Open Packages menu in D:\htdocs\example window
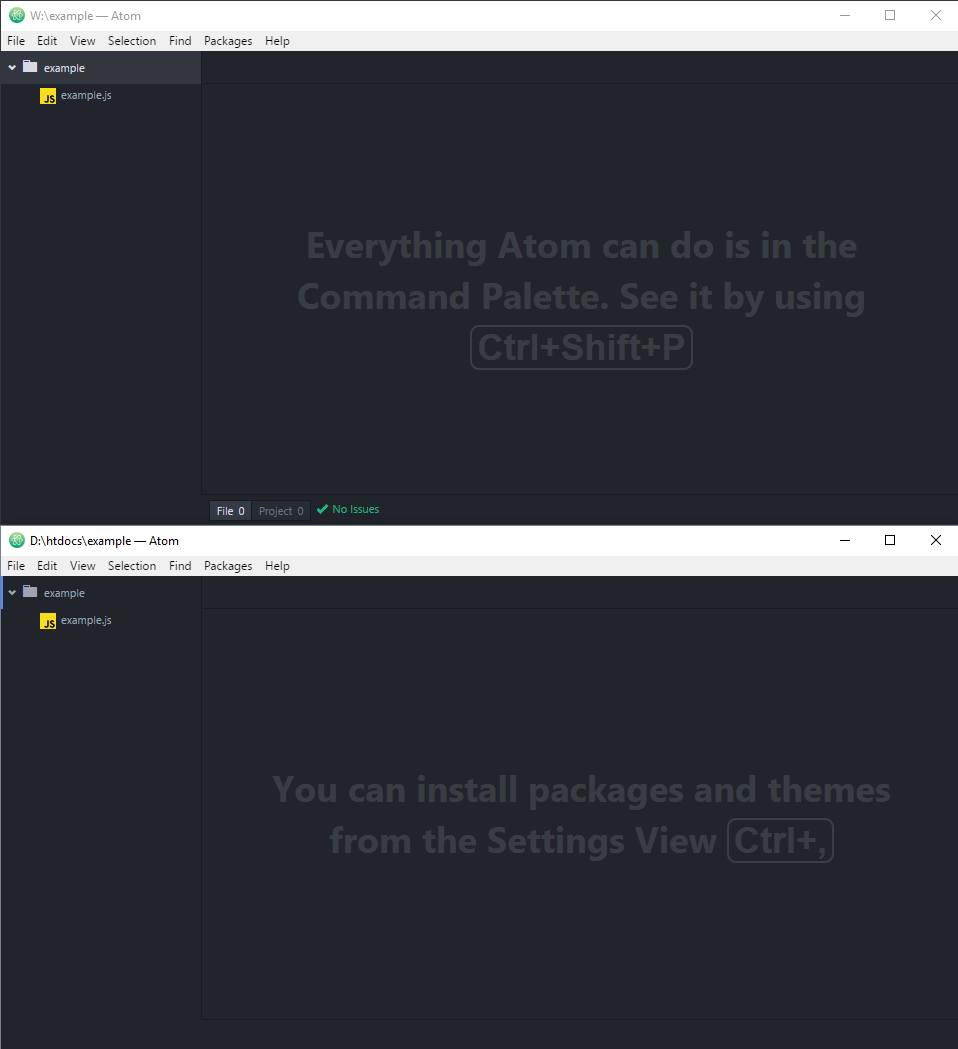The image size is (958, 1049). pos(228,566)
